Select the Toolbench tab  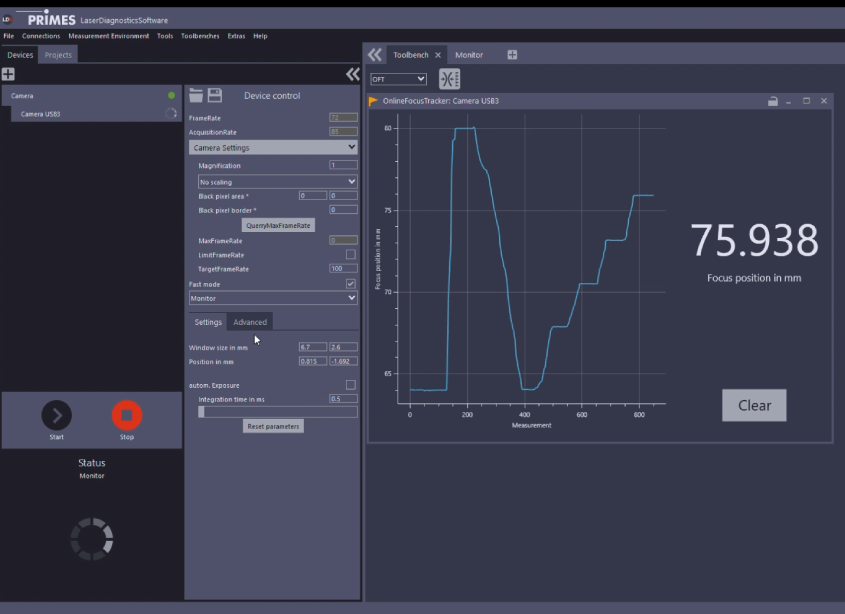411,55
